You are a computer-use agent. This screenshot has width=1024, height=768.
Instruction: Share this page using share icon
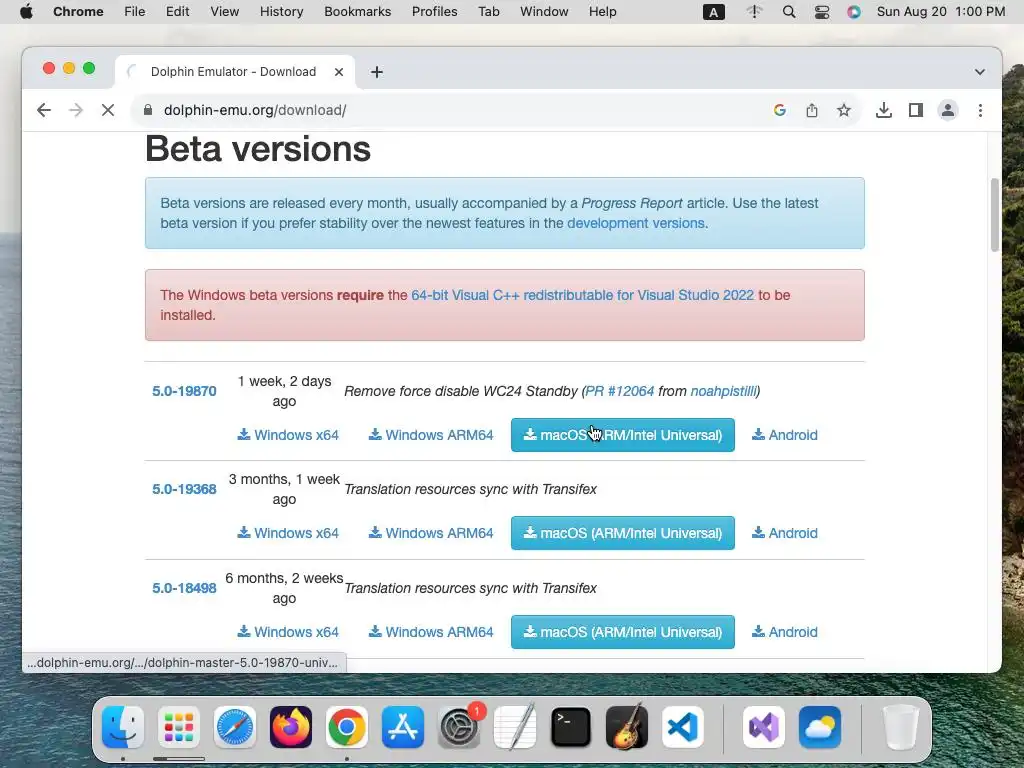coord(812,110)
